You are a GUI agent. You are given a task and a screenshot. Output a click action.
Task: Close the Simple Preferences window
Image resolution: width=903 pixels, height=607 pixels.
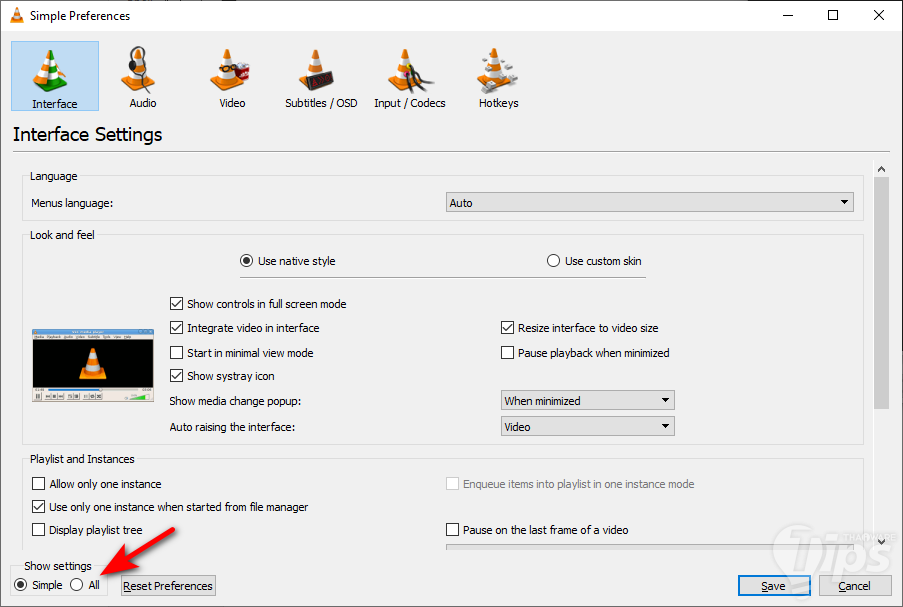879,15
